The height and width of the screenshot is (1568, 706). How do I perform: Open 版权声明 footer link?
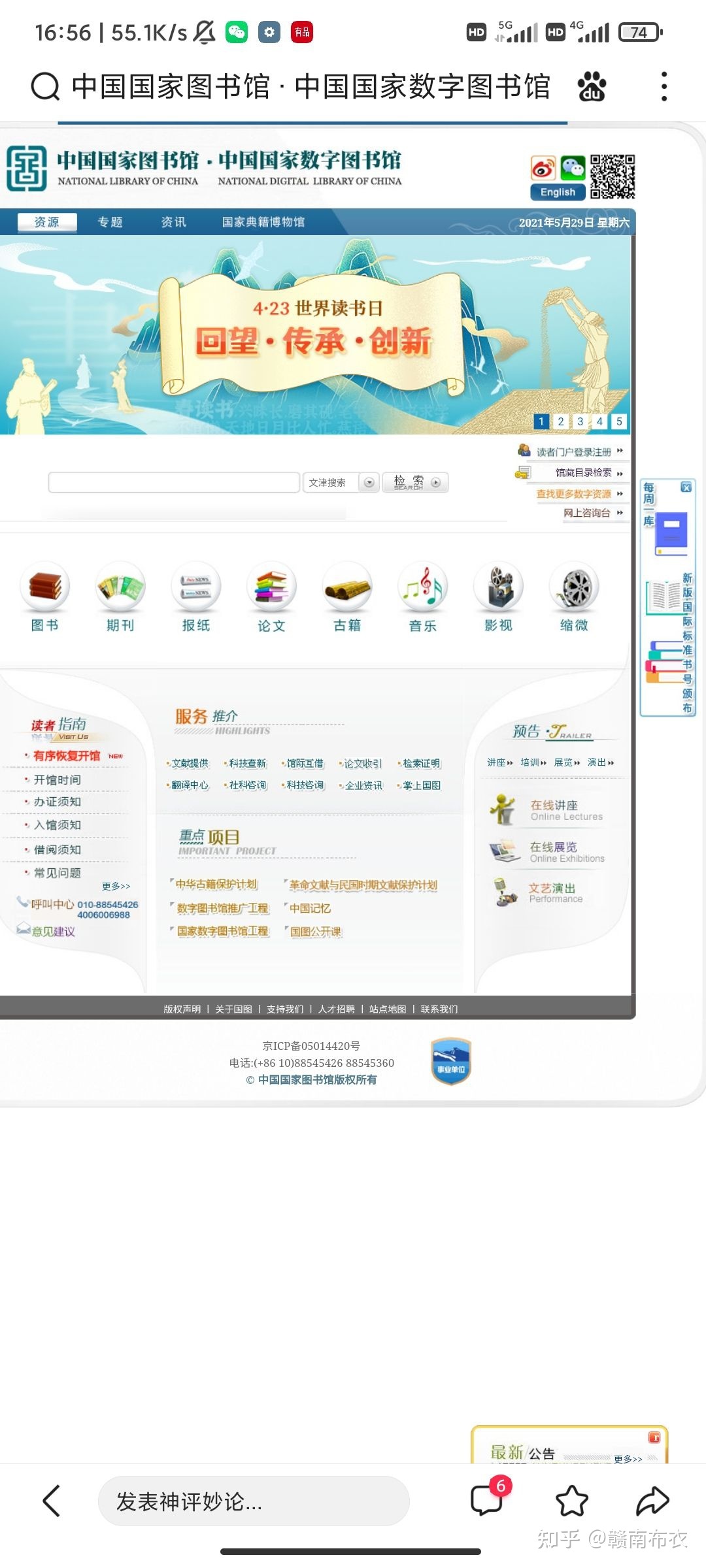(182, 1009)
